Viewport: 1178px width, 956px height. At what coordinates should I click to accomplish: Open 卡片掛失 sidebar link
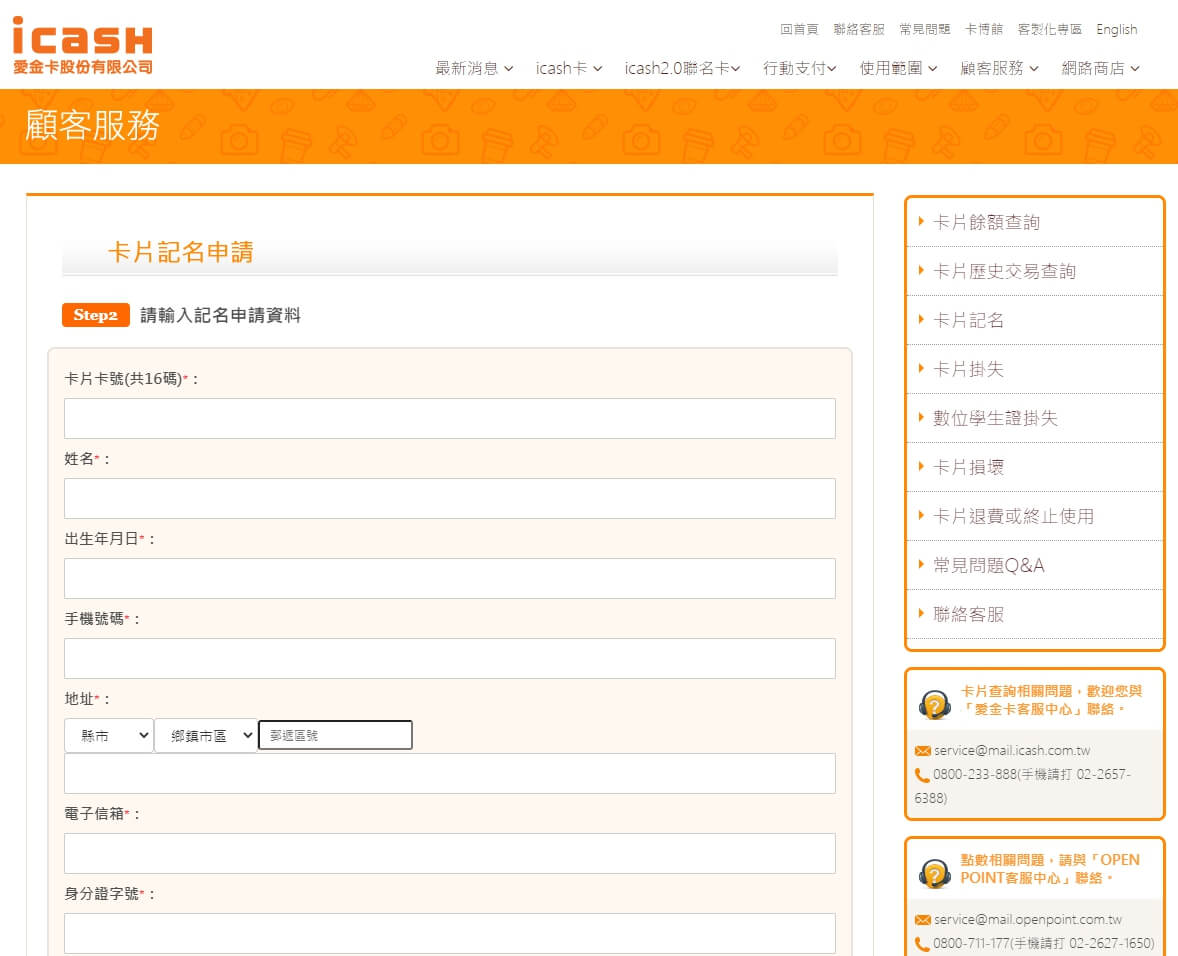[968, 369]
